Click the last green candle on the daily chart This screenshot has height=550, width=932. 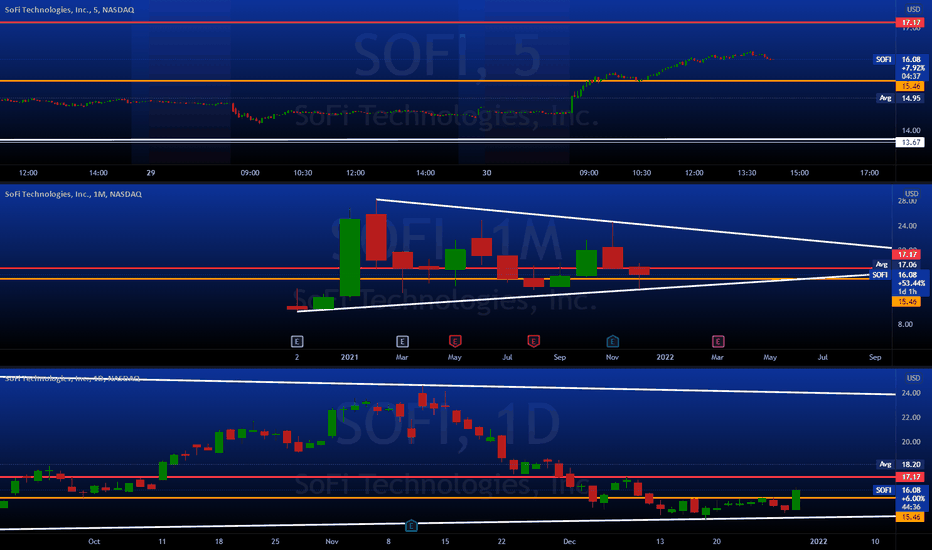(x=796, y=500)
